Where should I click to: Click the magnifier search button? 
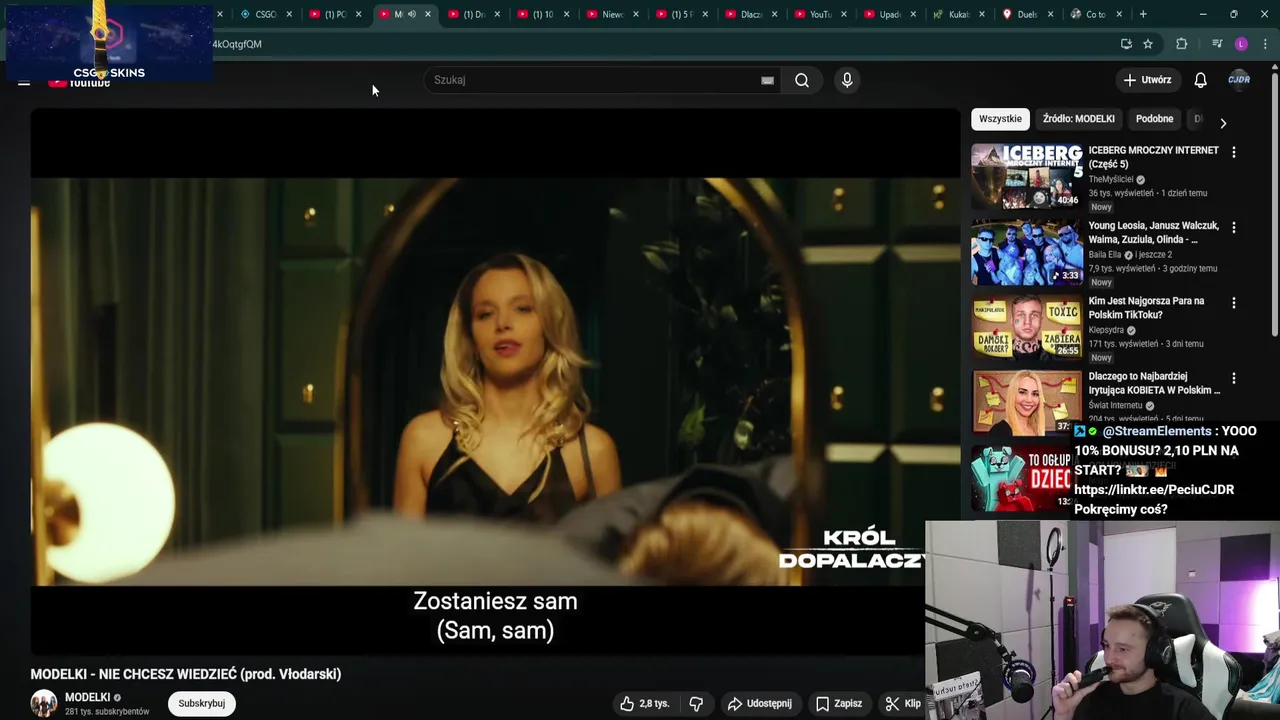(x=802, y=80)
